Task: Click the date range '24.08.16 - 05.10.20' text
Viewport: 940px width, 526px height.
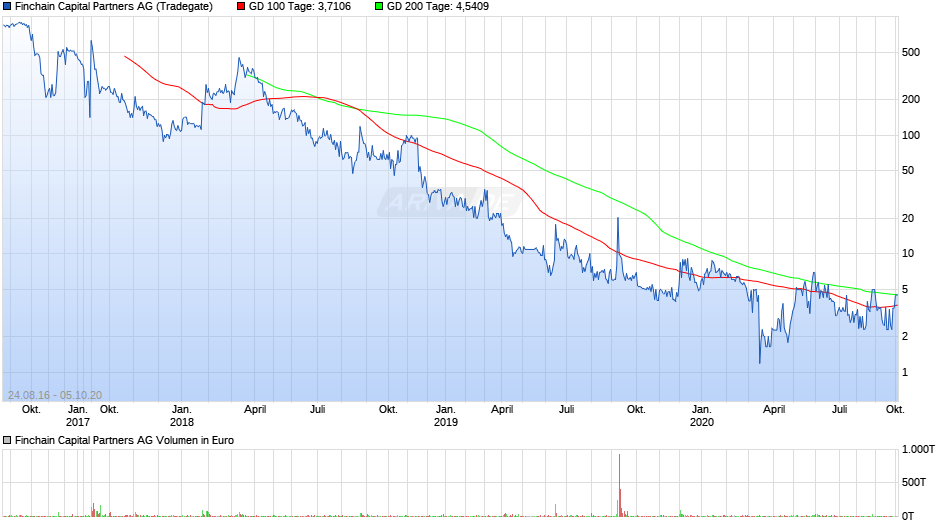Action: point(55,395)
